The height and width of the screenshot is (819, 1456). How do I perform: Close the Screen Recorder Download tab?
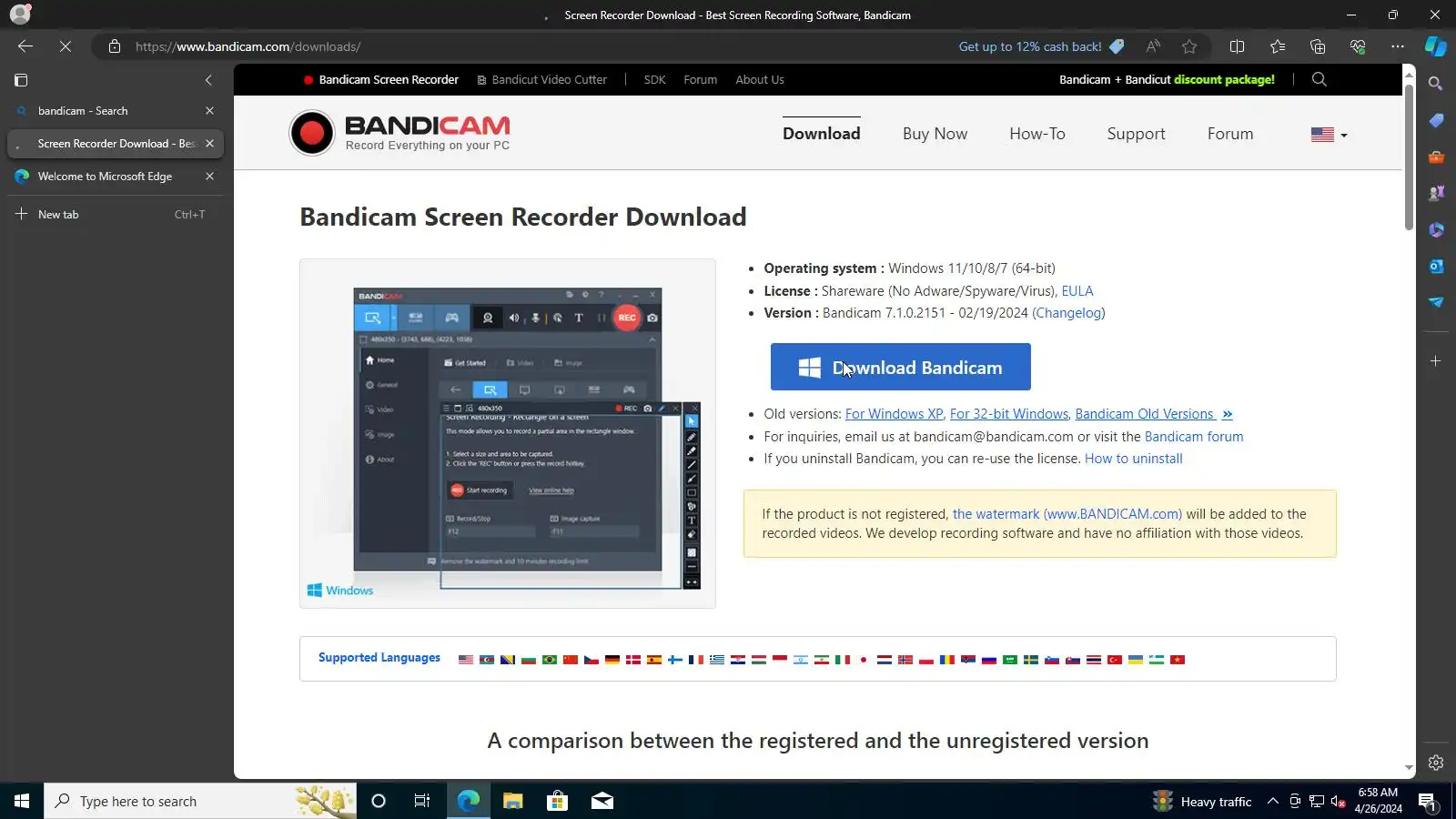(x=209, y=144)
